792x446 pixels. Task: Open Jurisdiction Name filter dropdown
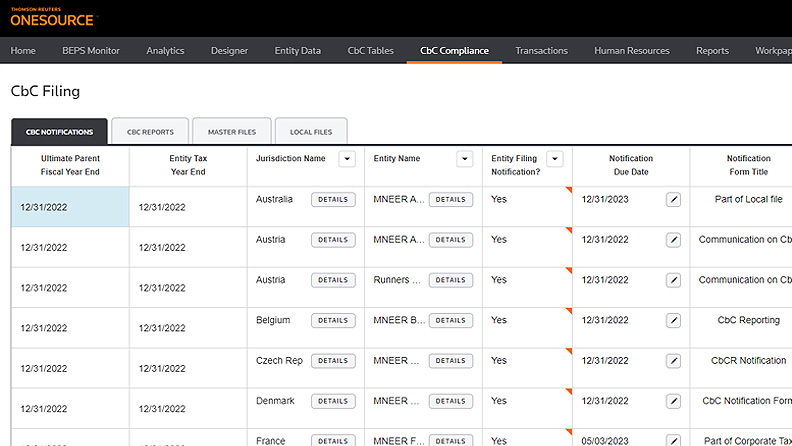tap(347, 159)
